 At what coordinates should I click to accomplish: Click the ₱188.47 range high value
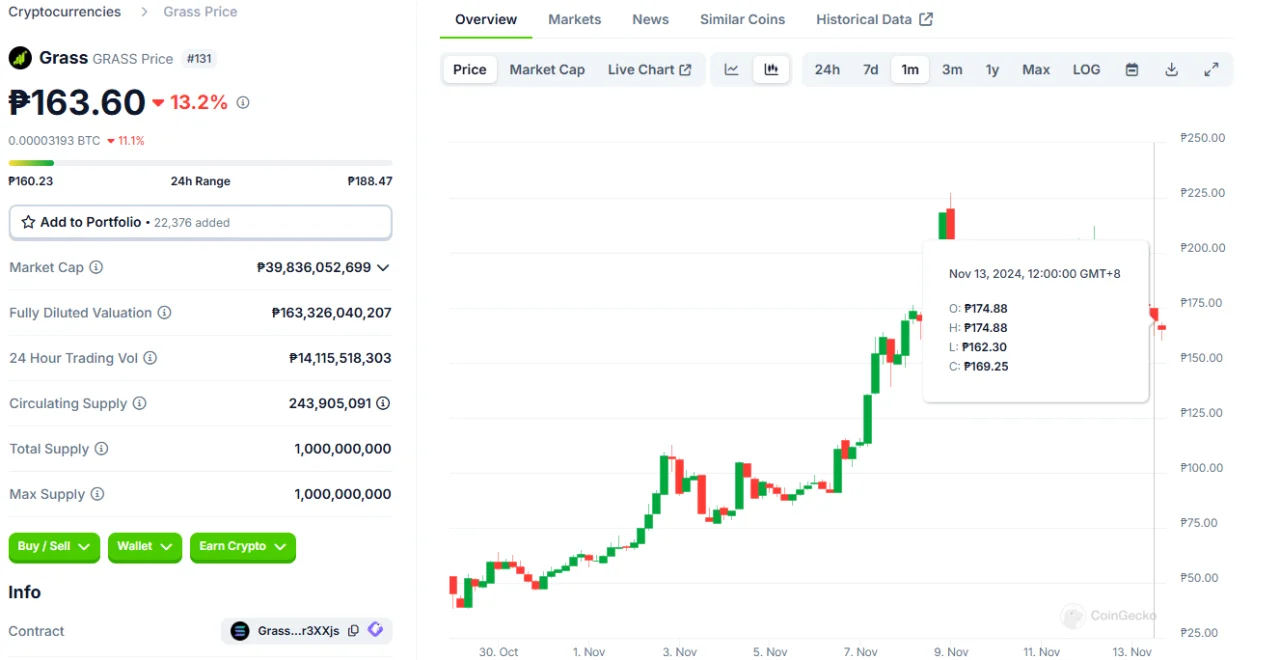point(370,181)
